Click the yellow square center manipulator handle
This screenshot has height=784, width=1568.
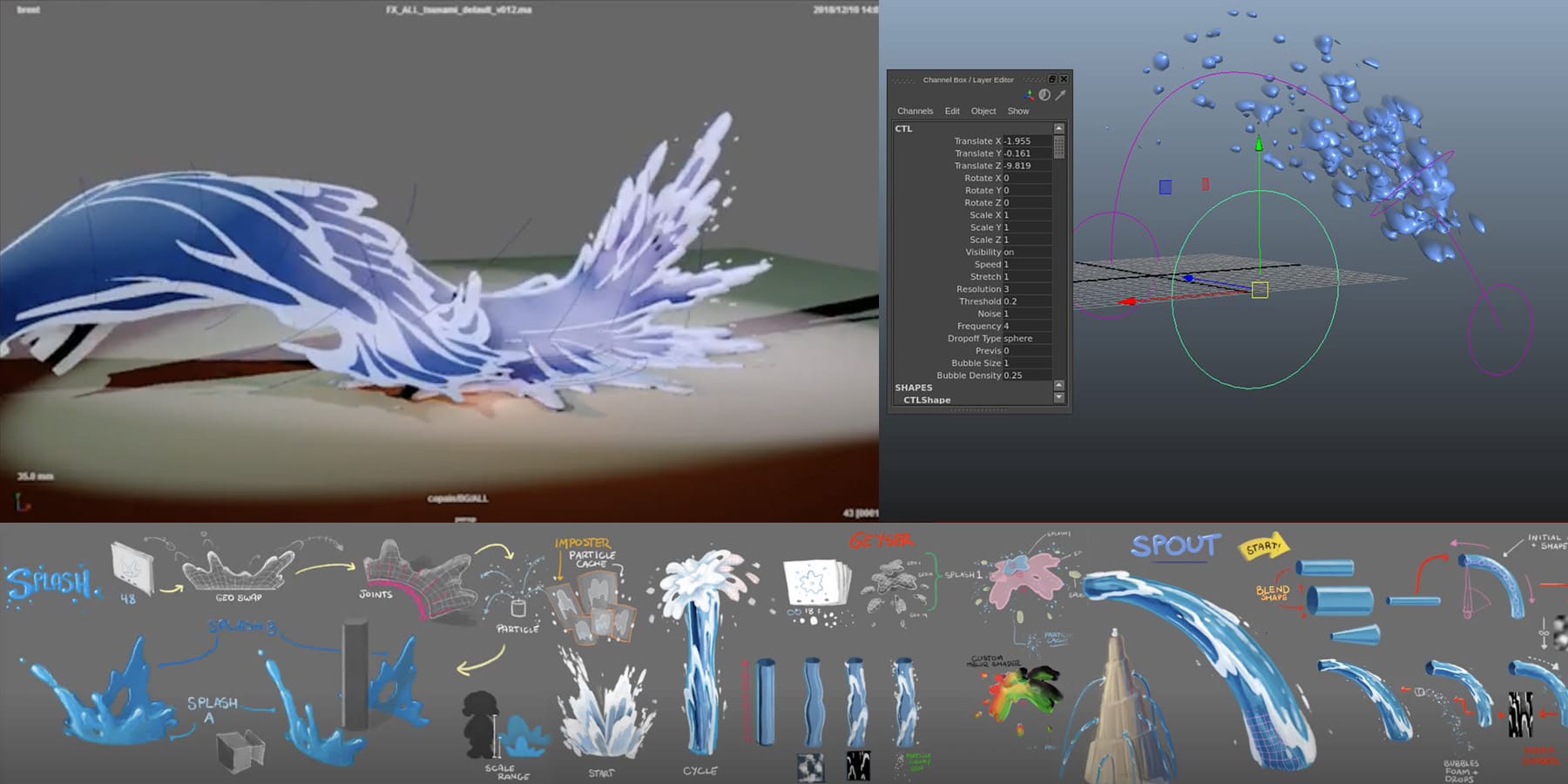(1260, 290)
